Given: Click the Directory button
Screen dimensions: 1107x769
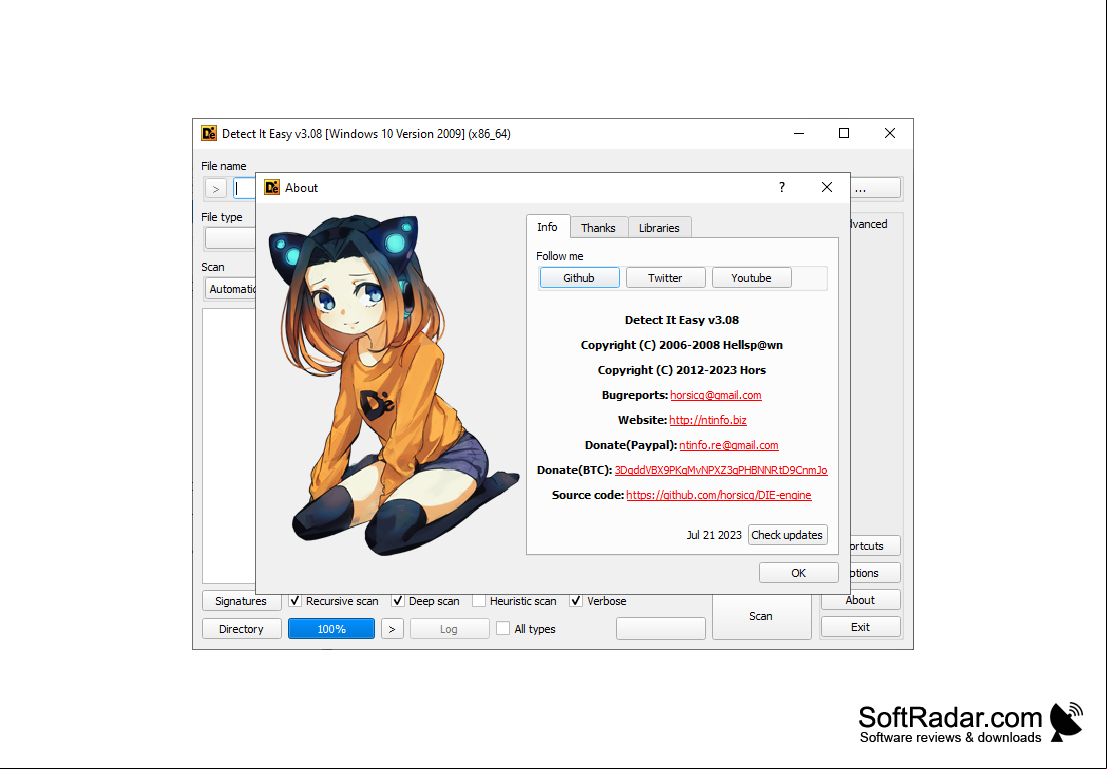Looking at the screenshot, I should 241,628.
